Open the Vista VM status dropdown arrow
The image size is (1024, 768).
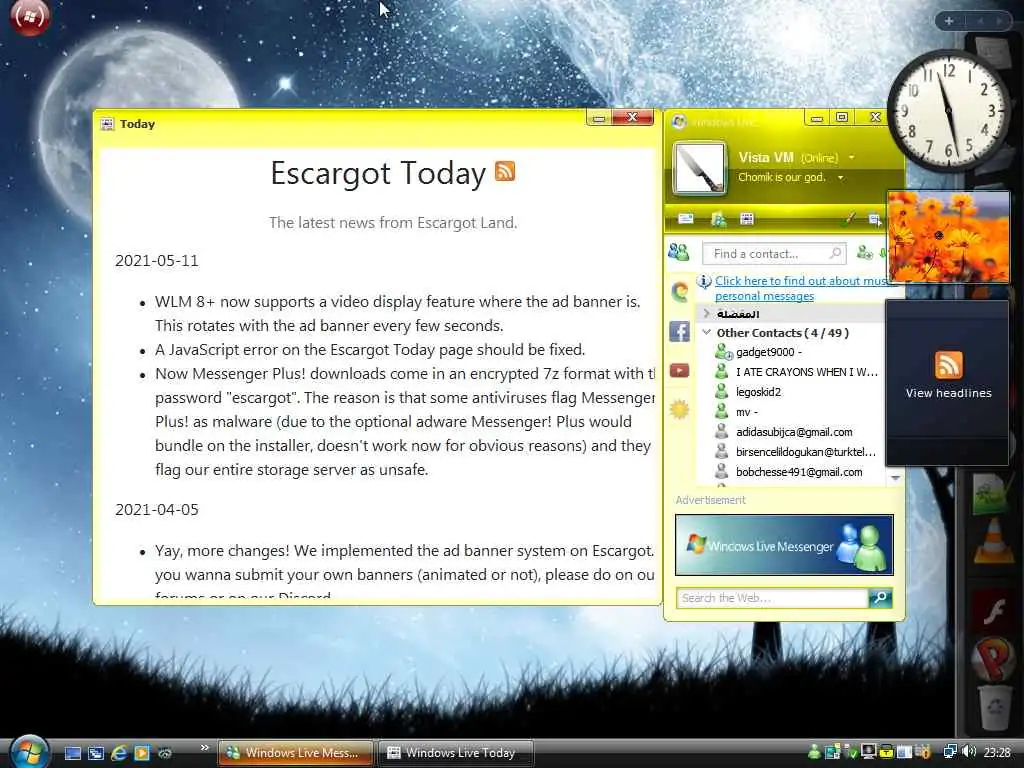click(851, 157)
